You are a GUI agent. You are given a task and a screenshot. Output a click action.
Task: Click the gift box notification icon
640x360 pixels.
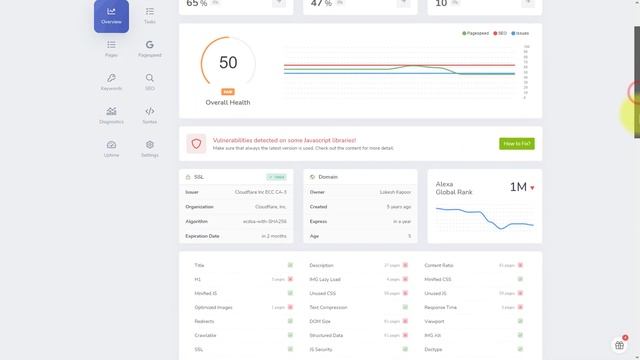620,345
